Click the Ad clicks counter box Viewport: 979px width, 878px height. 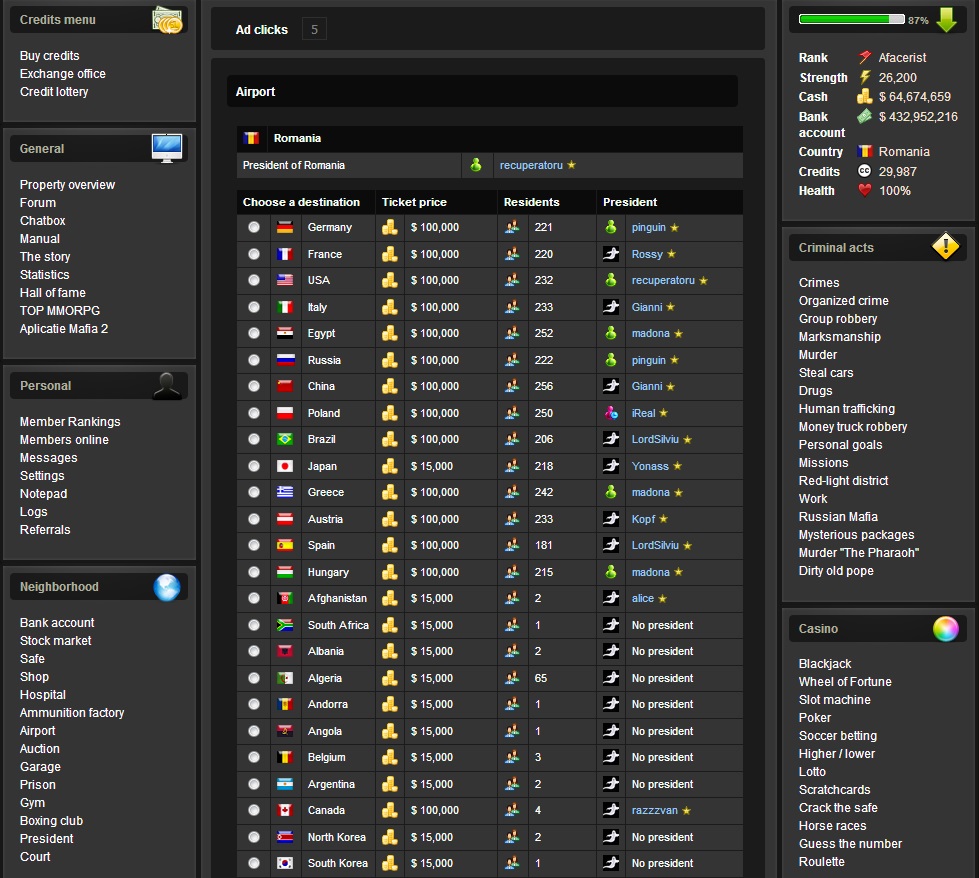click(314, 29)
